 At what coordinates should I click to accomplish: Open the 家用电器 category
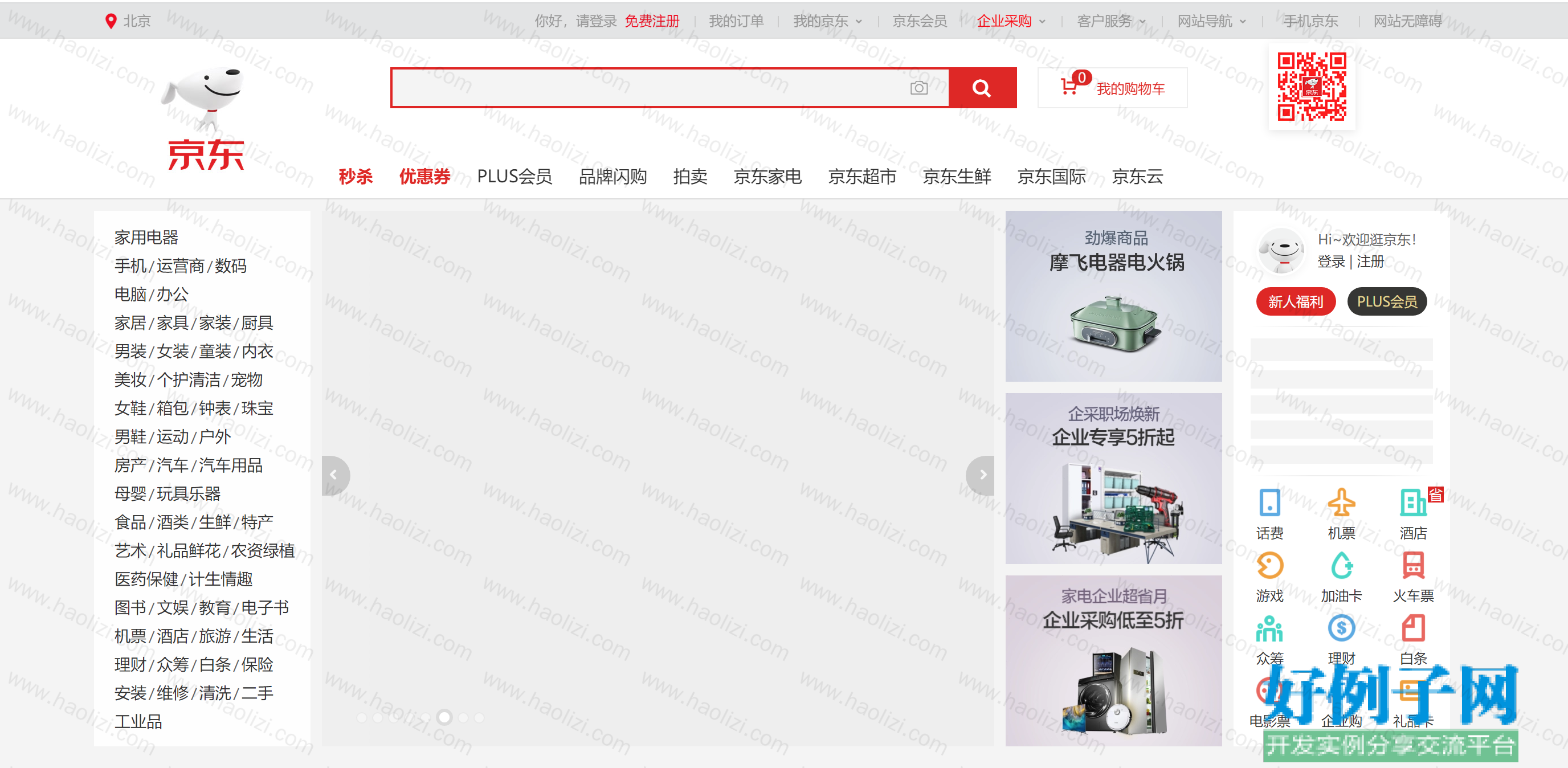coord(146,238)
